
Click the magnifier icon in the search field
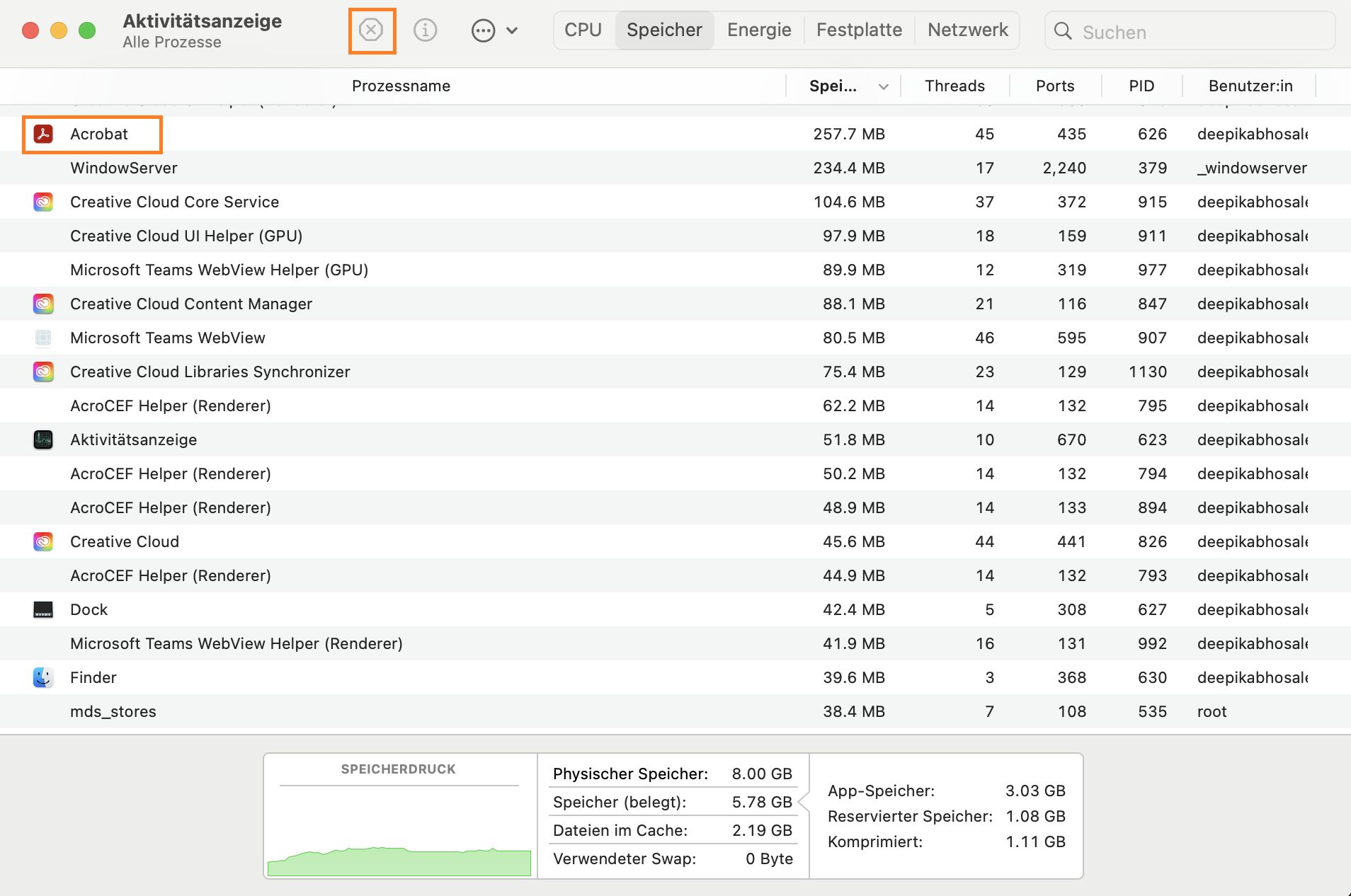click(1062, 31)
